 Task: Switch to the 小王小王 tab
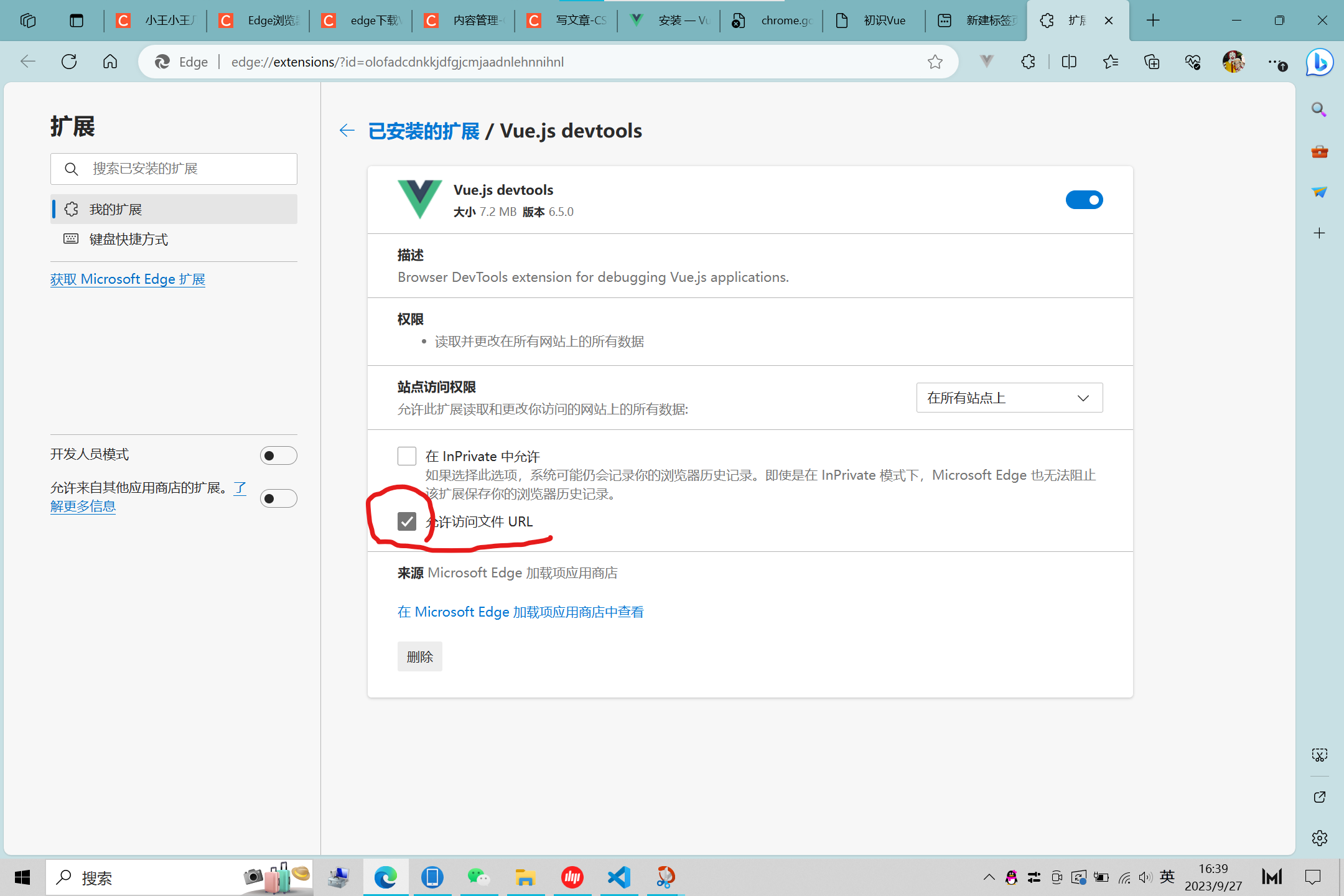click(x=154, y=21)
